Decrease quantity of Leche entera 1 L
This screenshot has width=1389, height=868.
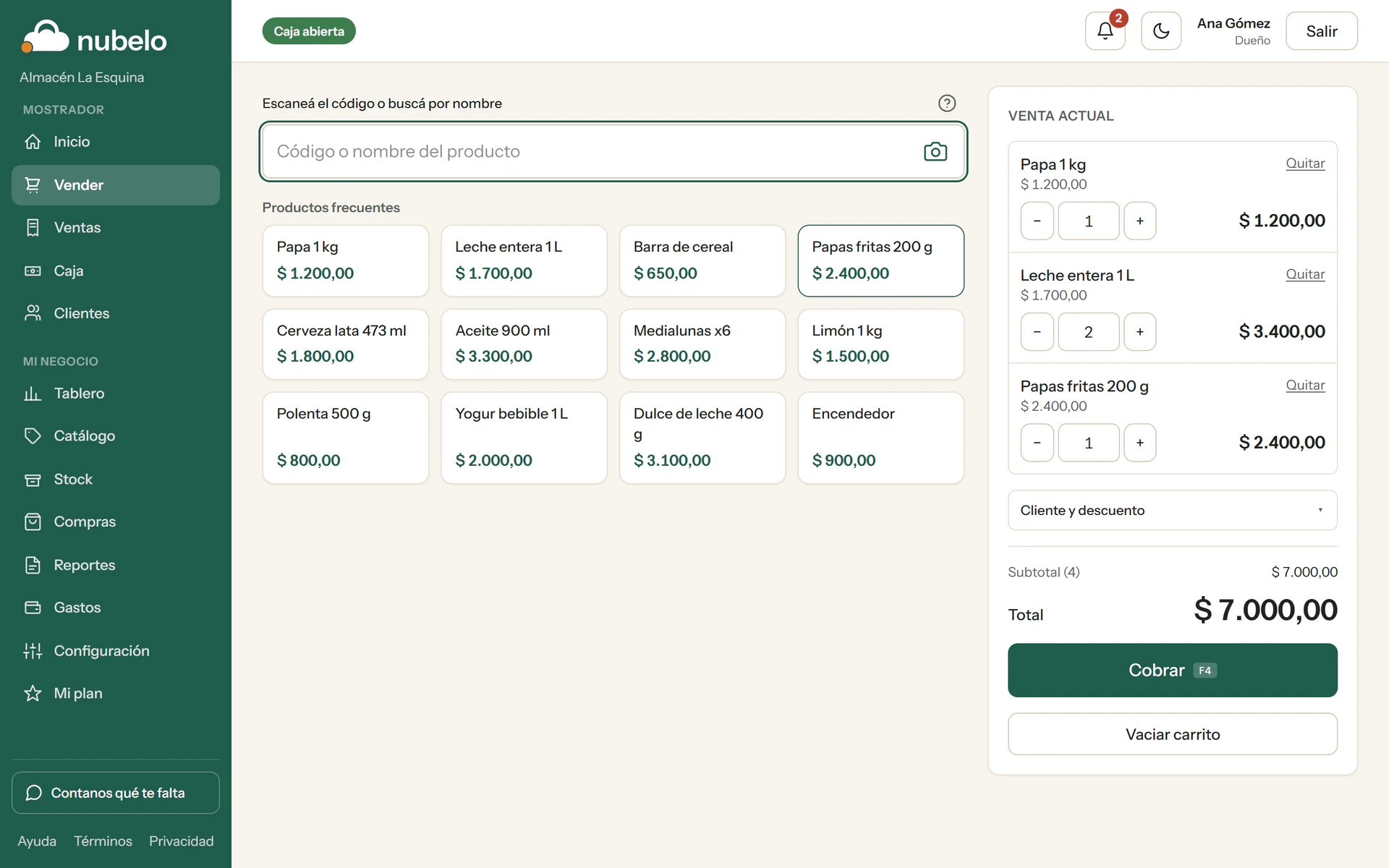pos(1037,332)
